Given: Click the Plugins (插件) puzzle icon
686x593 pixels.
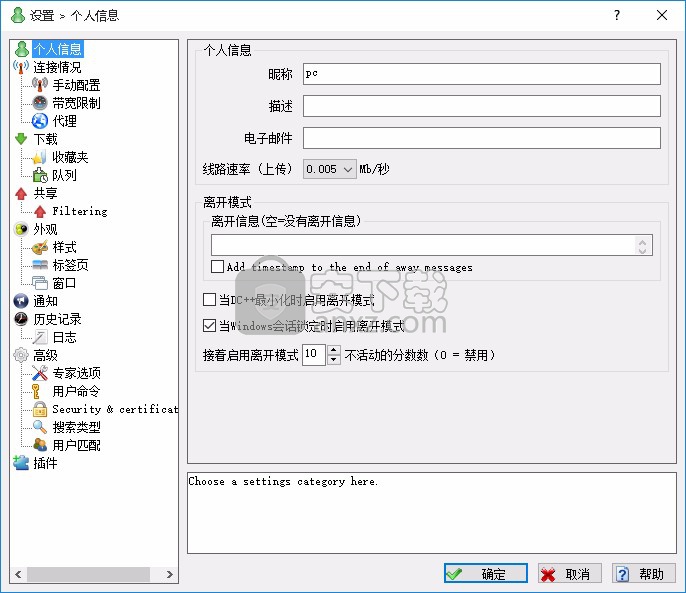Looking at the screenshot, I should (21, 463).
